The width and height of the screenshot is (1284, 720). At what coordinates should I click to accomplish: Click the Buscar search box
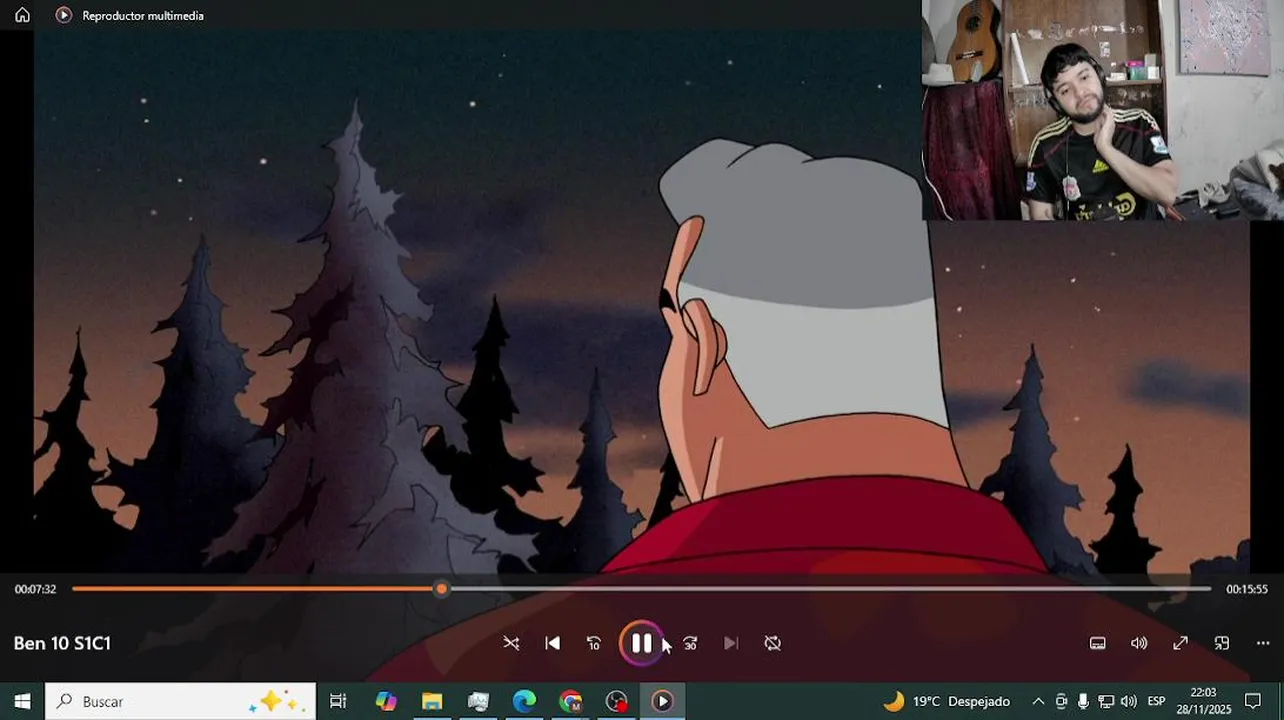click(181, 701)
